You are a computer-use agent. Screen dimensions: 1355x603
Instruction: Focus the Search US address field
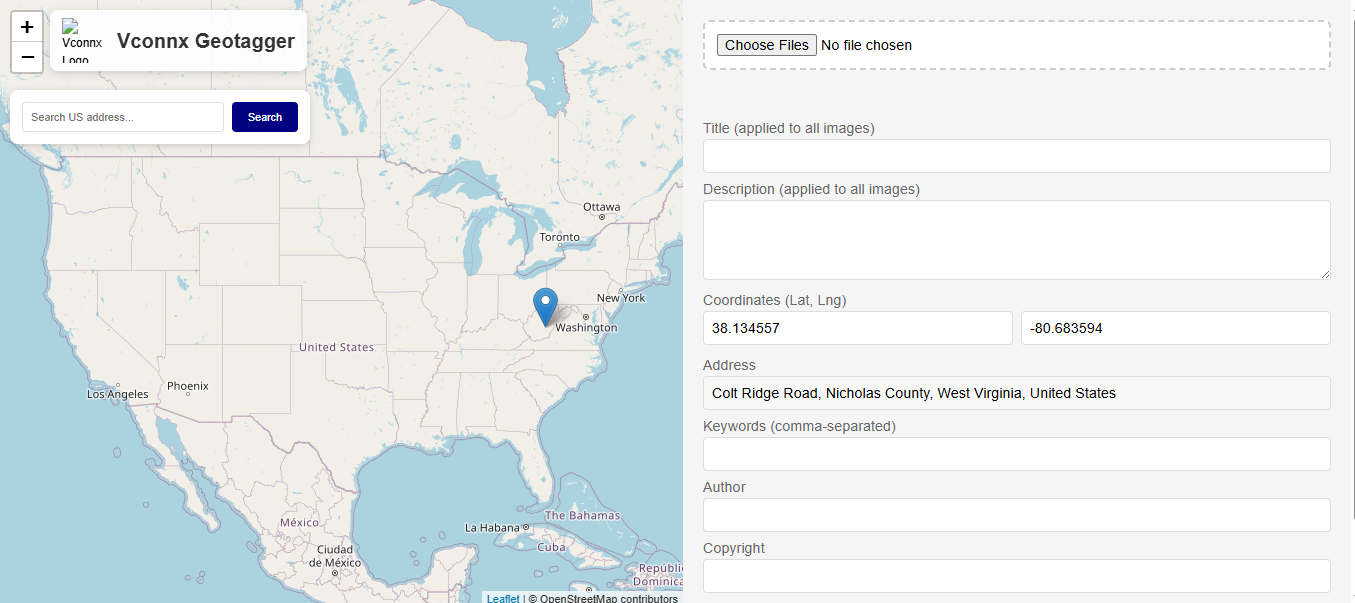tap(123, 117)
